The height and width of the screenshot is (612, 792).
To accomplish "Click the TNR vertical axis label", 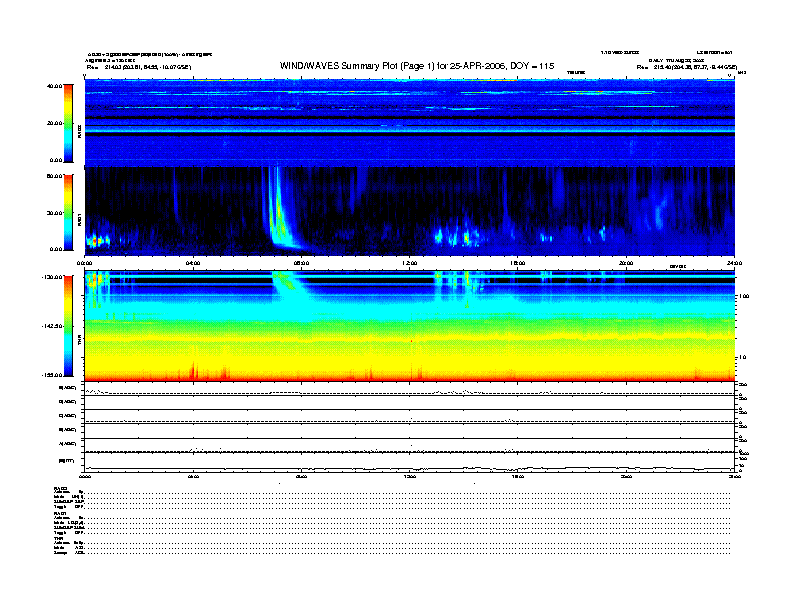I will coord(79,339).
